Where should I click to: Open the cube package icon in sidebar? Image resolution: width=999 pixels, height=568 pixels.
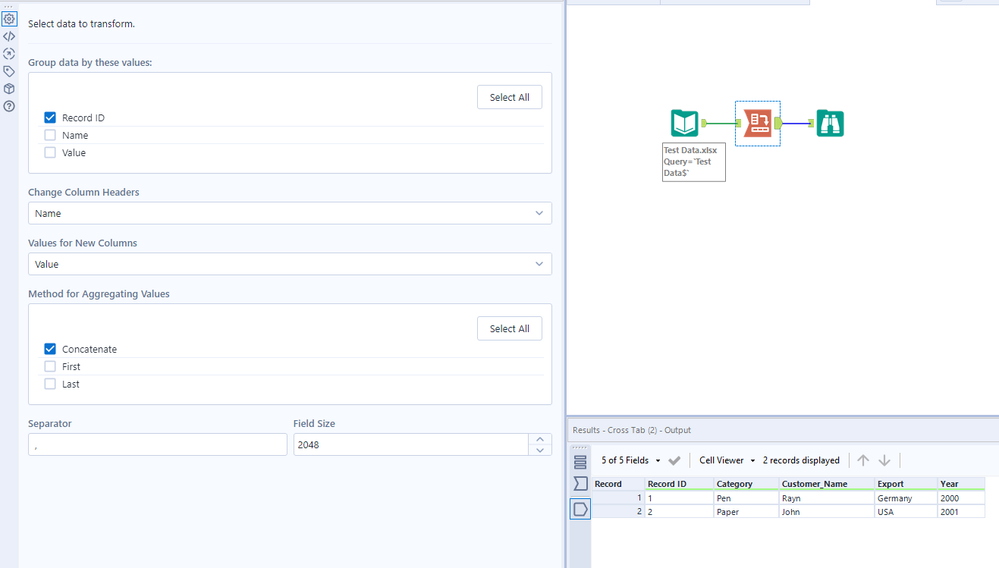pyautogui.click(x=9, y=89)
